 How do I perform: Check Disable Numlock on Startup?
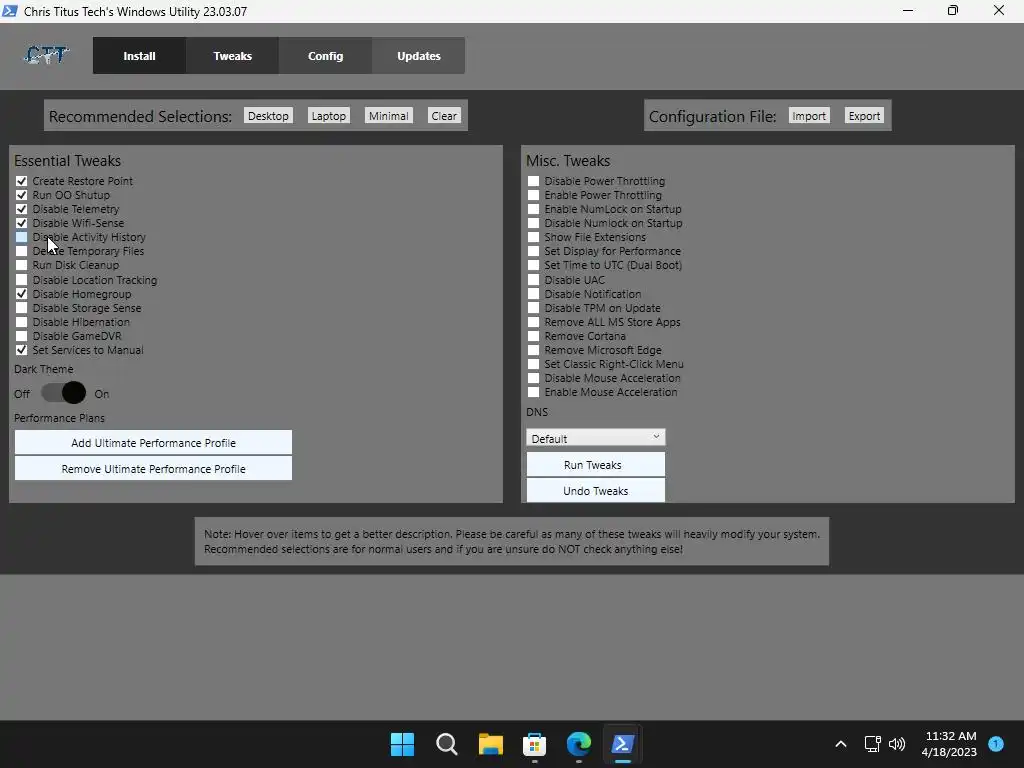pos(534,223)
